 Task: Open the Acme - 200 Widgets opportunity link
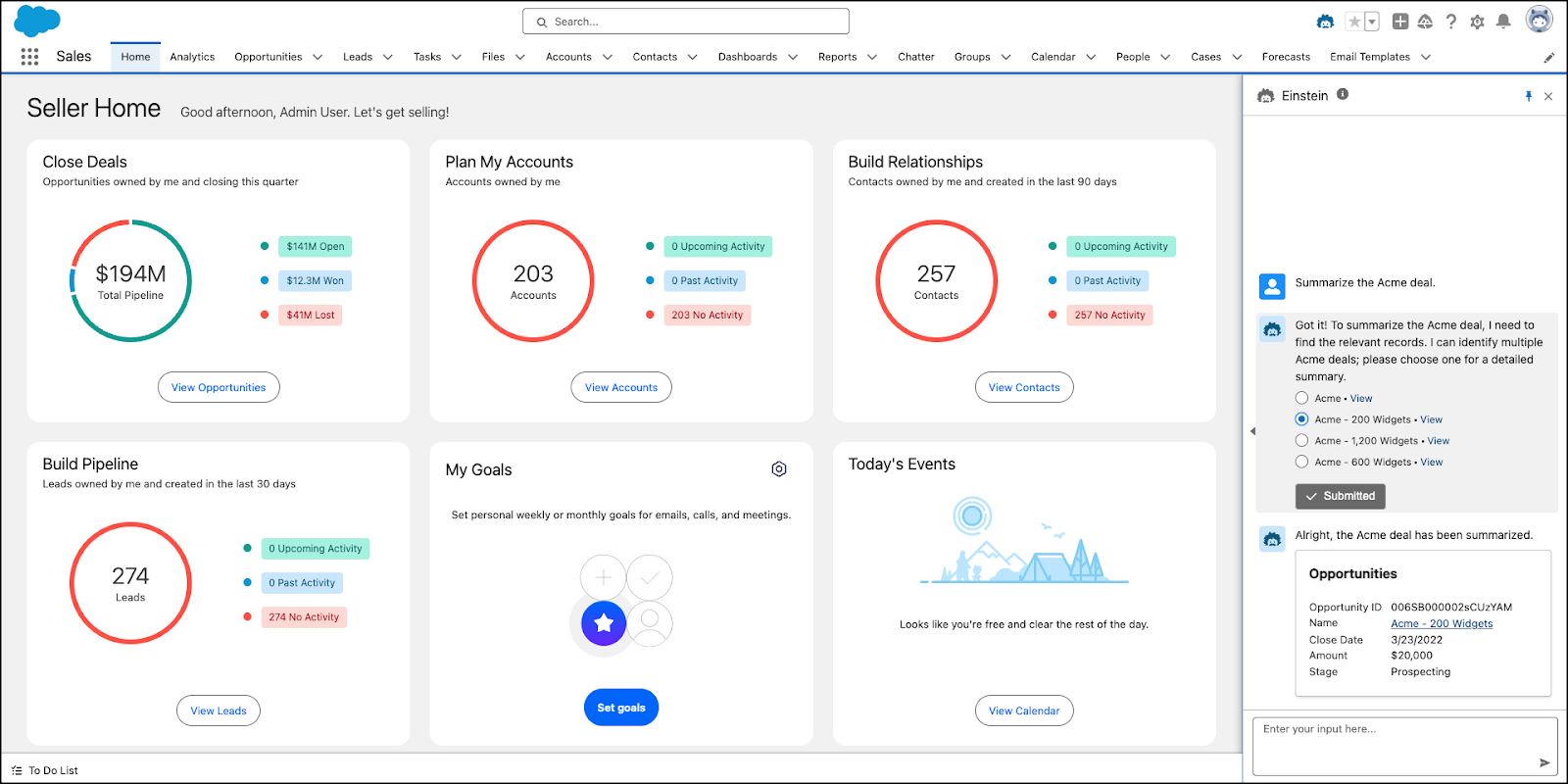(1442, 623)
